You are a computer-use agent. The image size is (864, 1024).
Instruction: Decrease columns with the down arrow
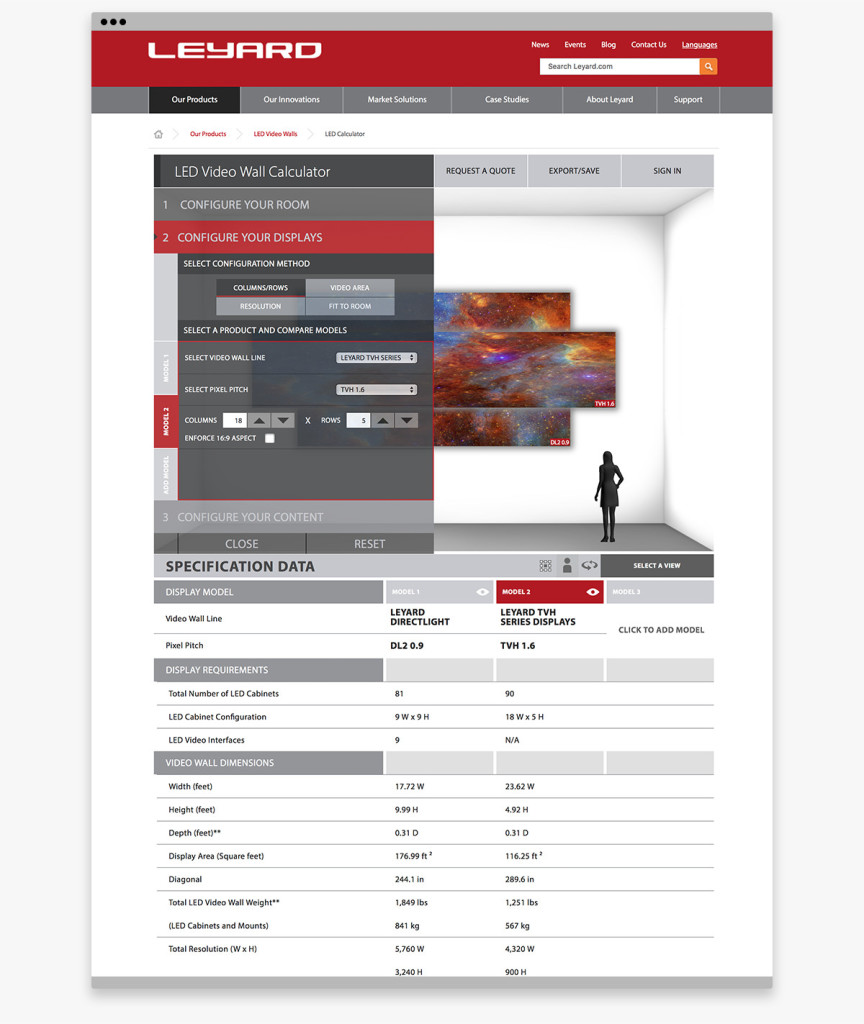point(283,421)
